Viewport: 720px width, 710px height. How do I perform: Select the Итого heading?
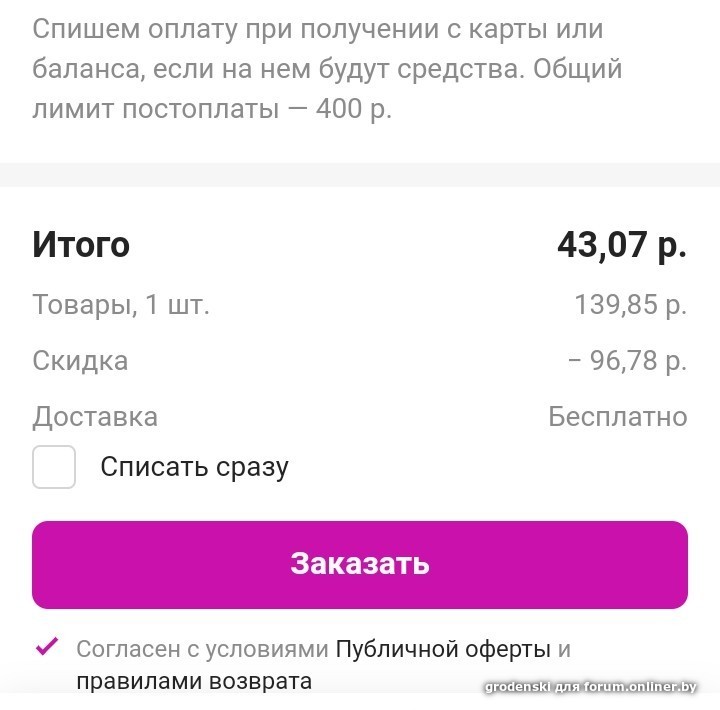[x=81, y=245]
